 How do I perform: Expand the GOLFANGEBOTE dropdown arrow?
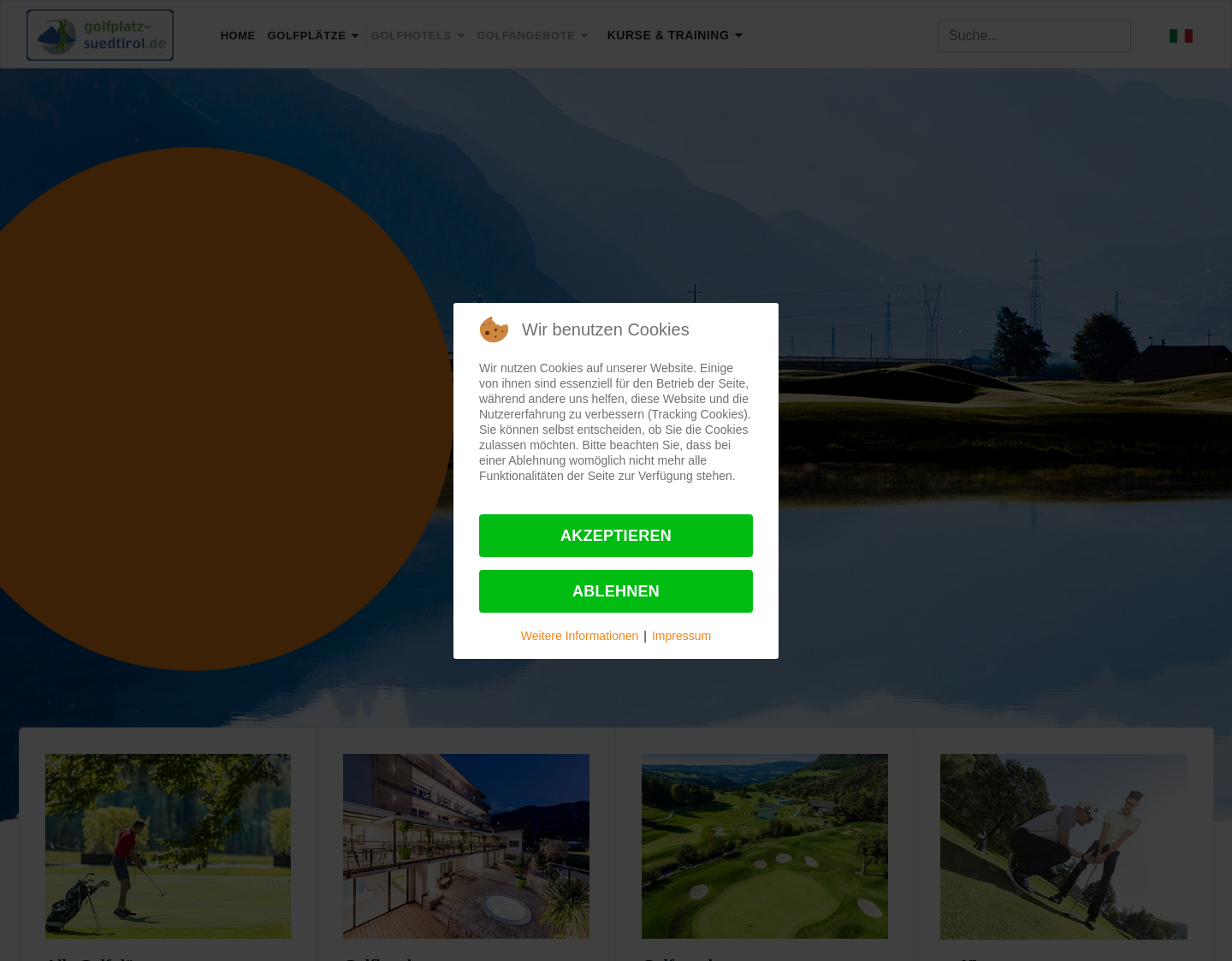[584, 36]
